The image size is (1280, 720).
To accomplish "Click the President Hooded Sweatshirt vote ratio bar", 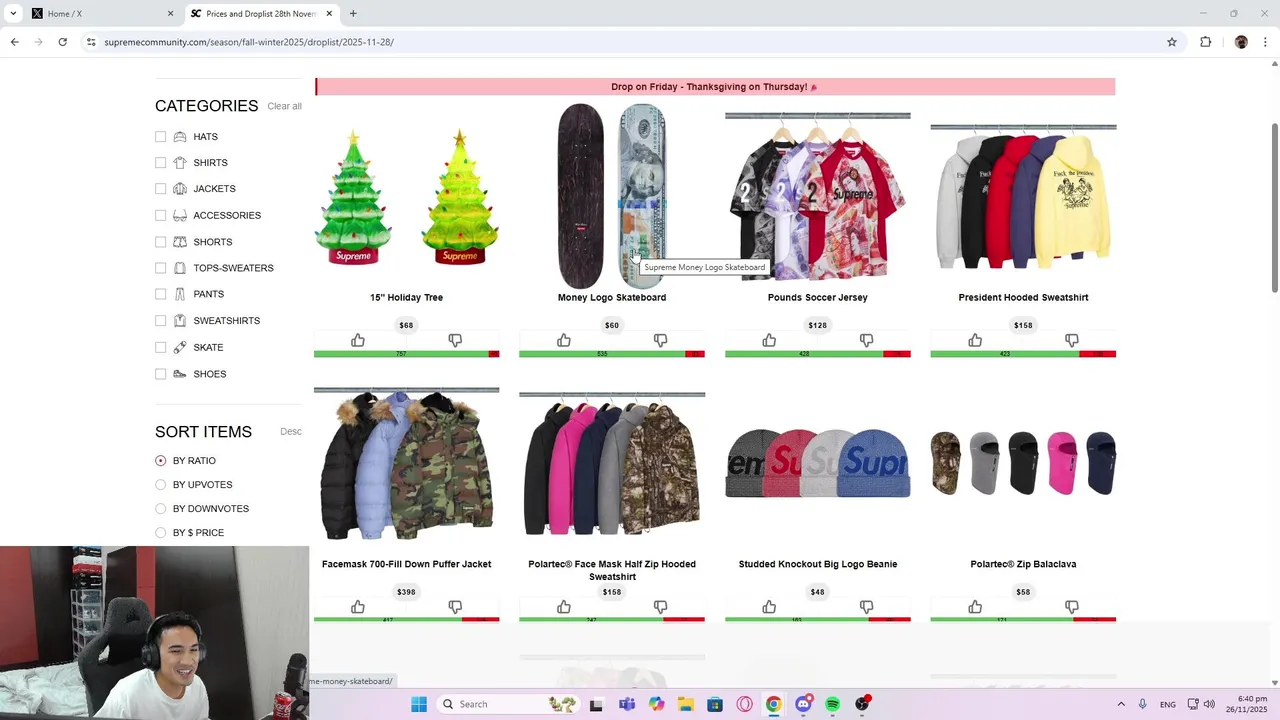I will [1023, 354].
